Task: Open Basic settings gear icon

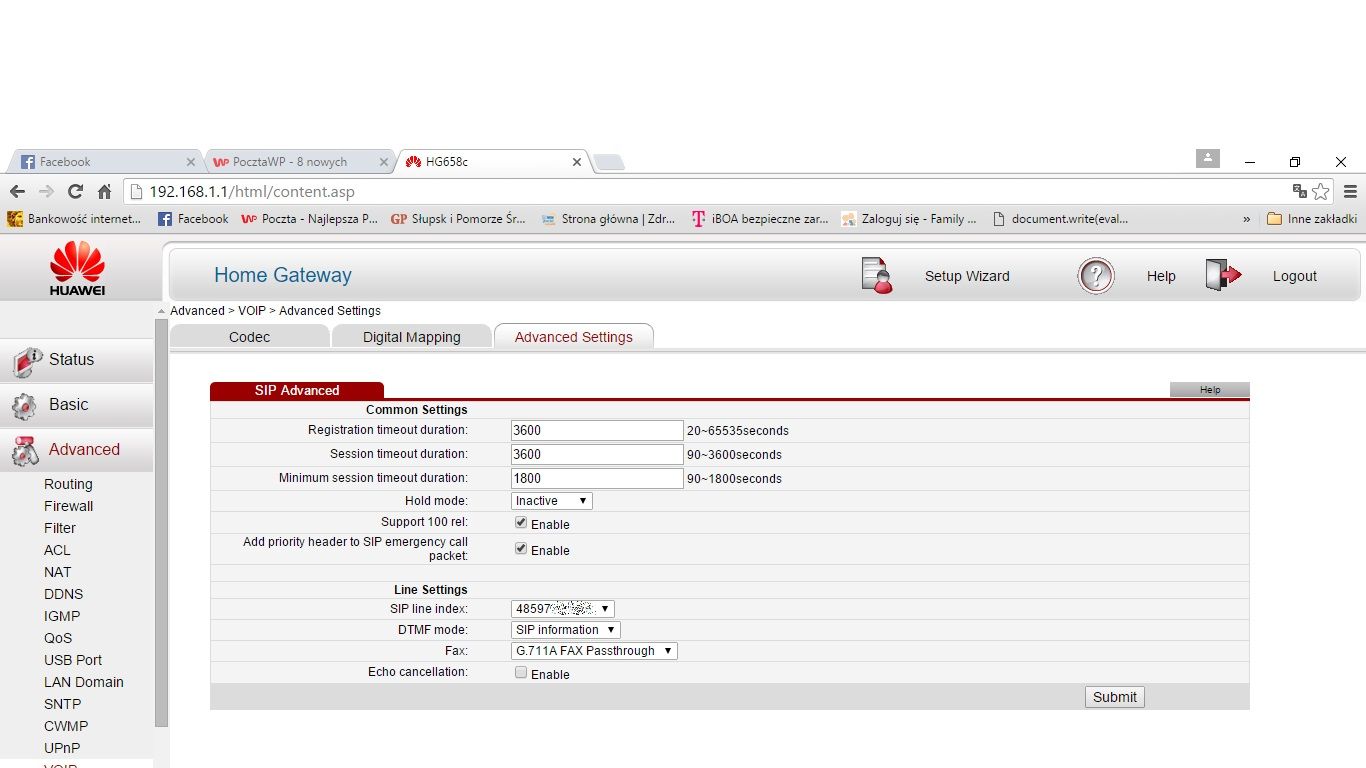Action: pos(24,406)
